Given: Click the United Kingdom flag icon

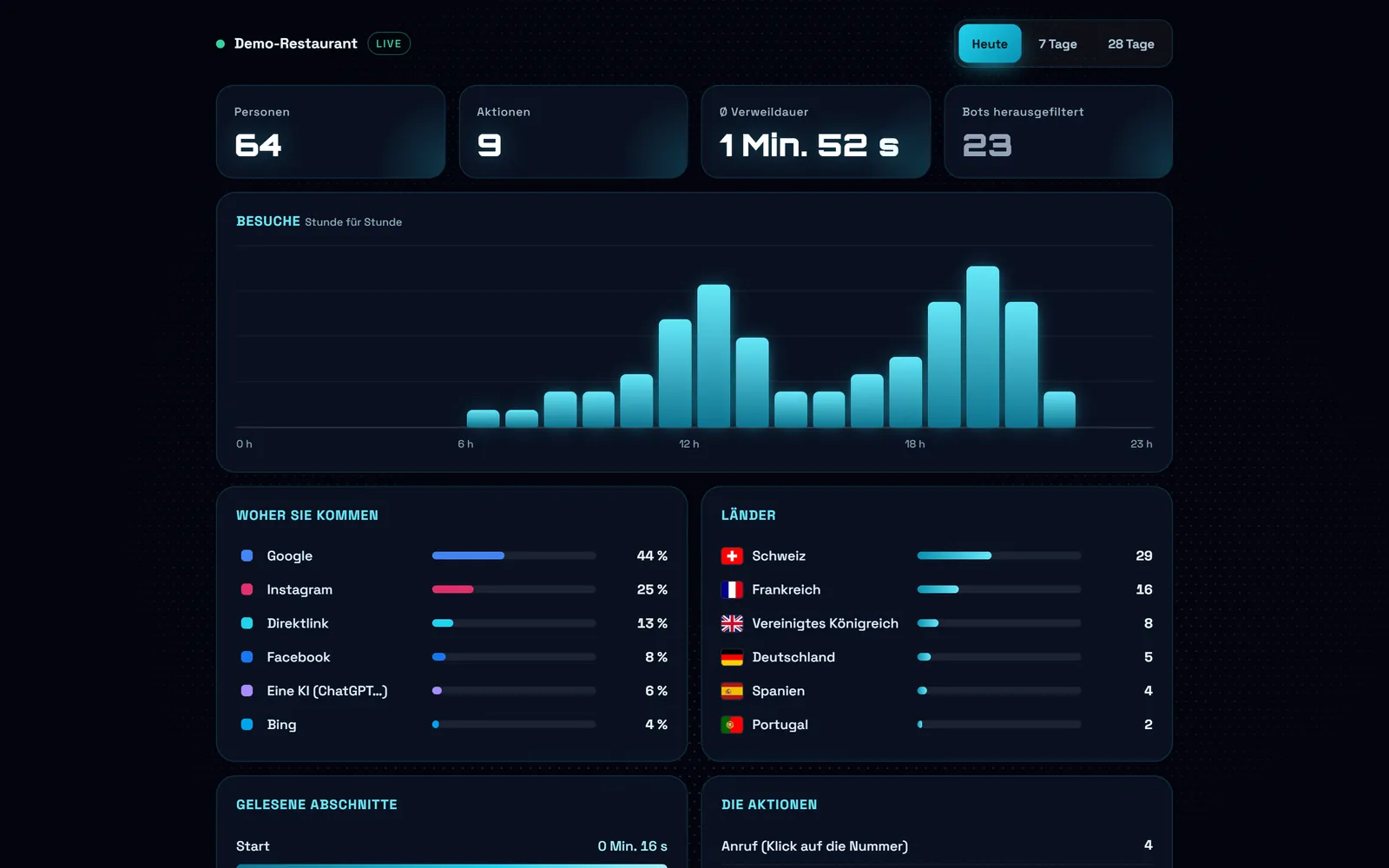Looking at the screenshot, I should tap(732, 623).
